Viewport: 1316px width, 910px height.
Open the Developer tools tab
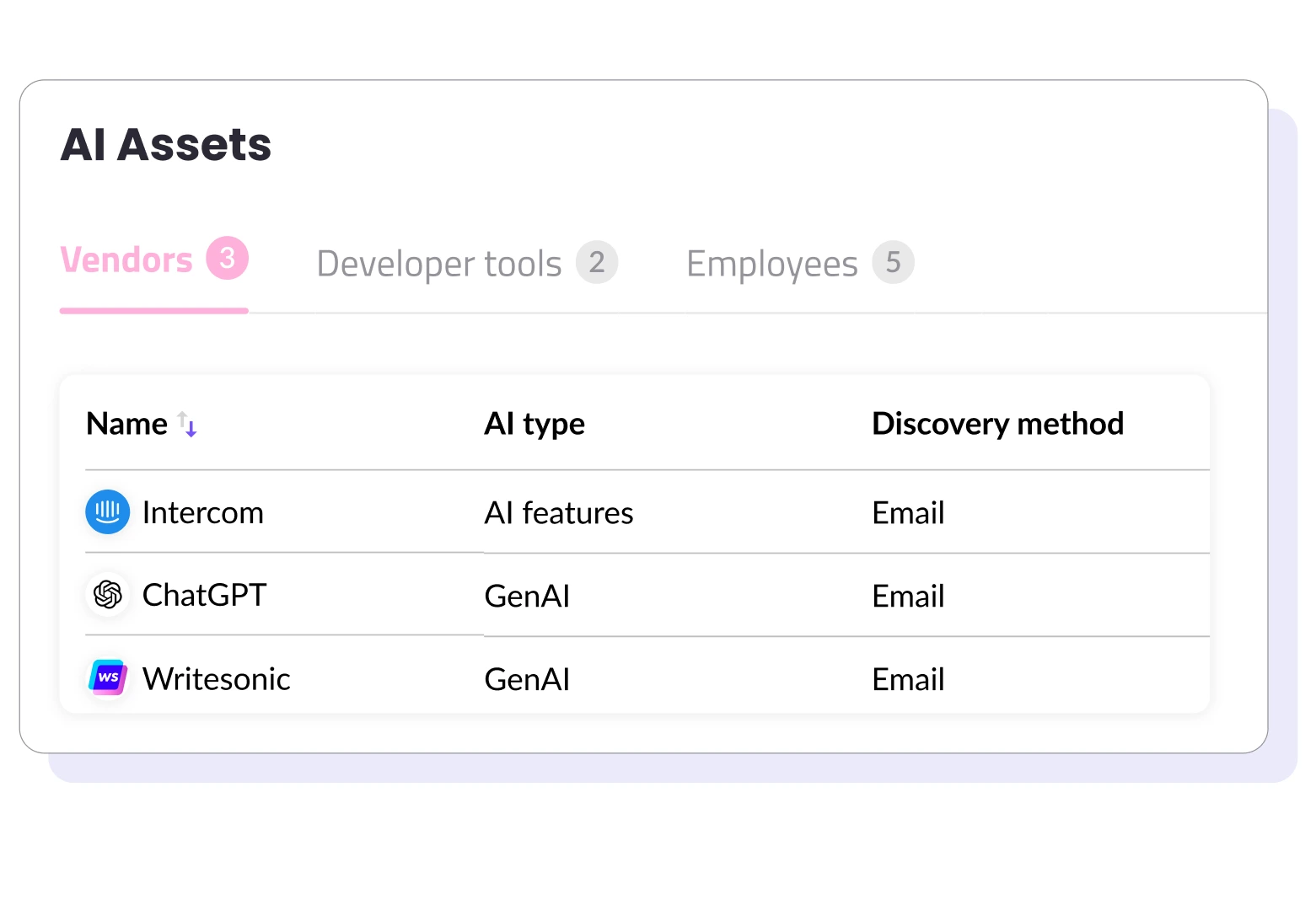pos(439,264)
